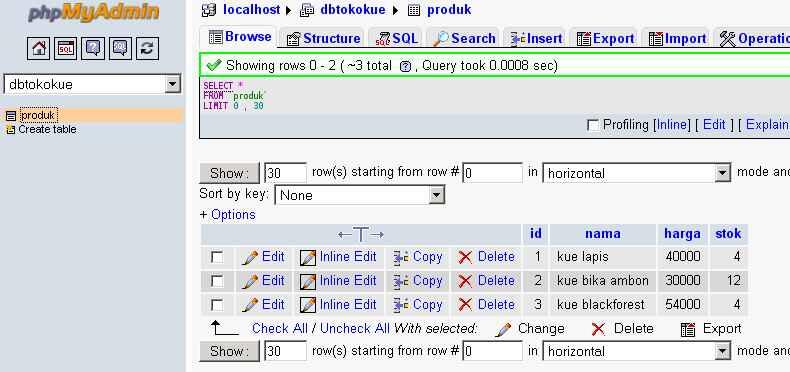Click the bottom Show button

tap(229, 351)
